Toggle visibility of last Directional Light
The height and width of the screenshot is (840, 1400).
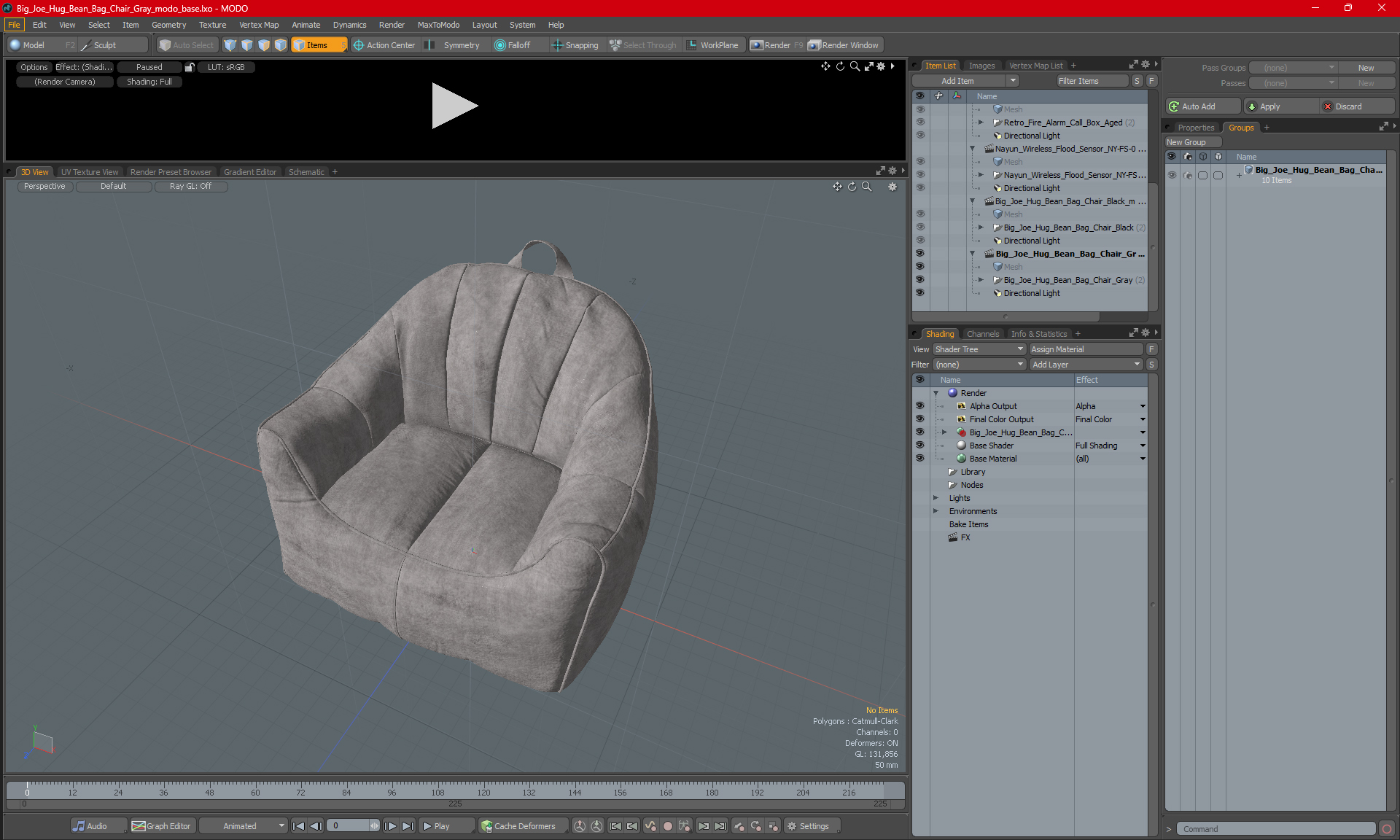click(x=919, y=293)
